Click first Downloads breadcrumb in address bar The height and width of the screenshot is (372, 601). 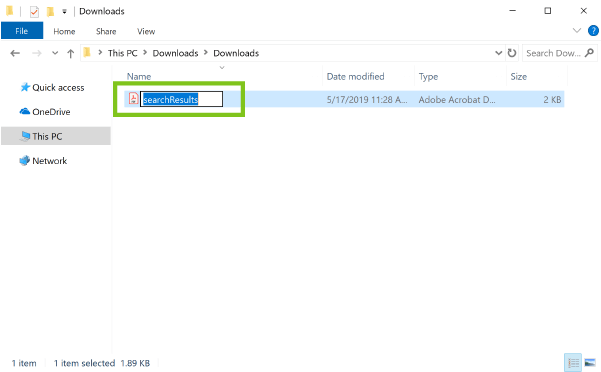(x=175, y=53)
